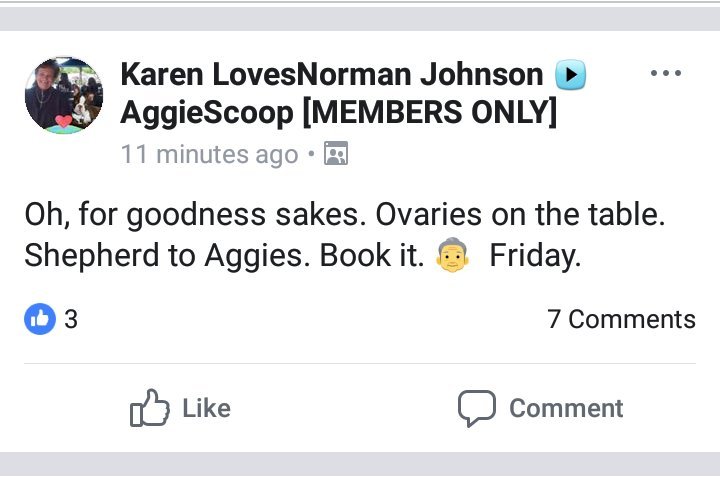View who reacted via the "3" count
Image resolution: width=720 pixels, height=493 pixels.
(x=71, y=319)
